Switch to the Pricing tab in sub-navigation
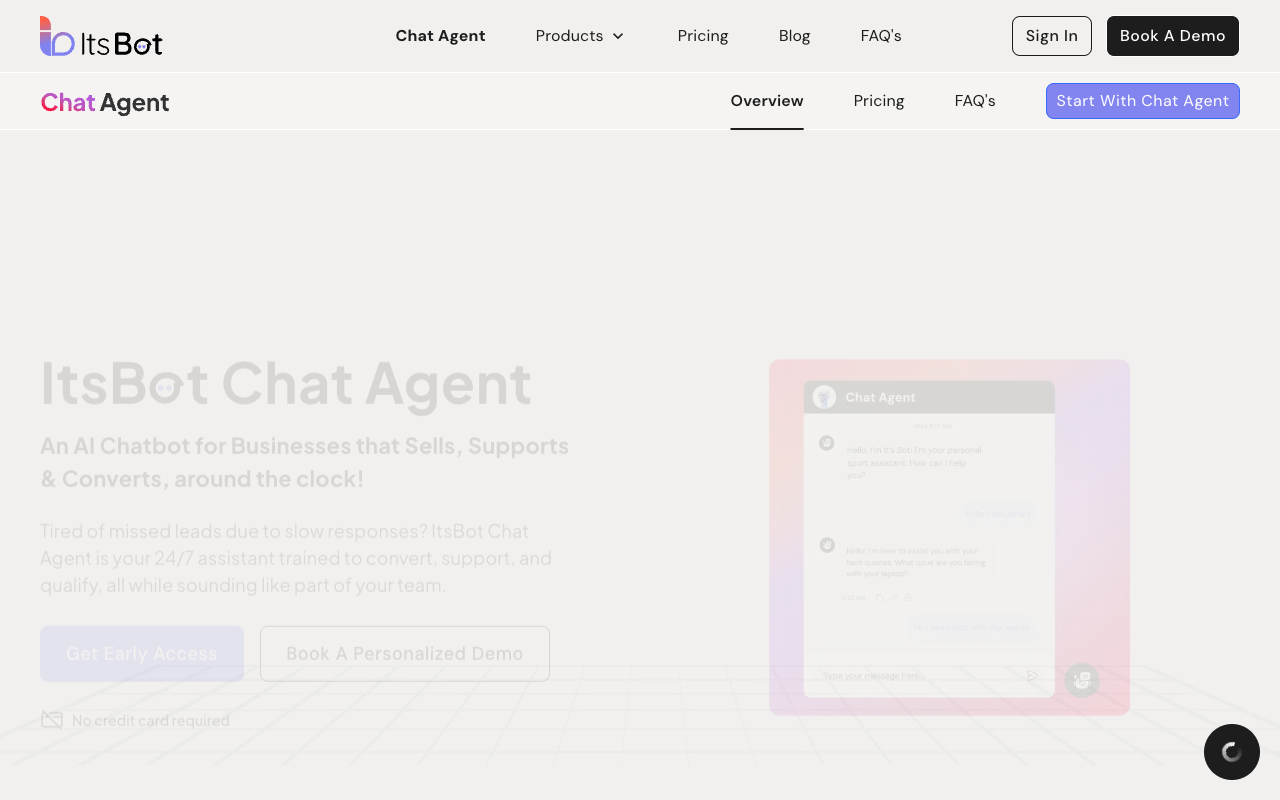The image size is (1280, 800). (x=879, y=101)
